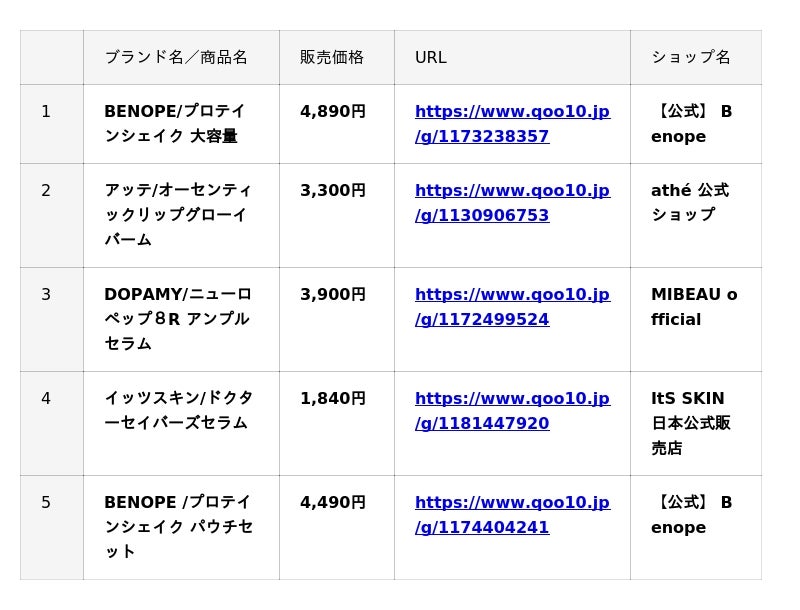Select the イッツスキン/ドクターセイバーズセラム product cell
The image size is (800, 610).
[x=178, y=411]
